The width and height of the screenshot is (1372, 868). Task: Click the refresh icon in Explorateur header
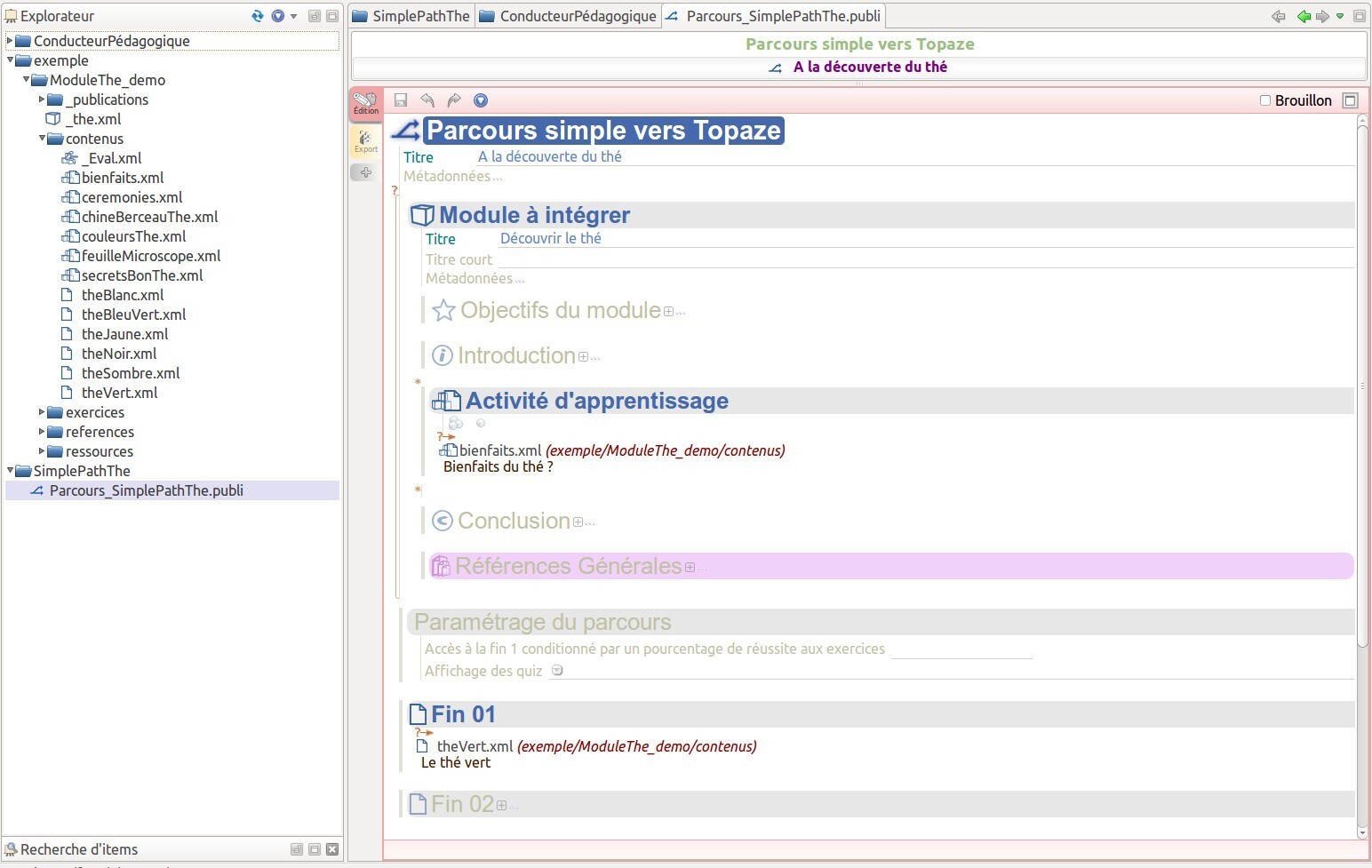(258, 16)
